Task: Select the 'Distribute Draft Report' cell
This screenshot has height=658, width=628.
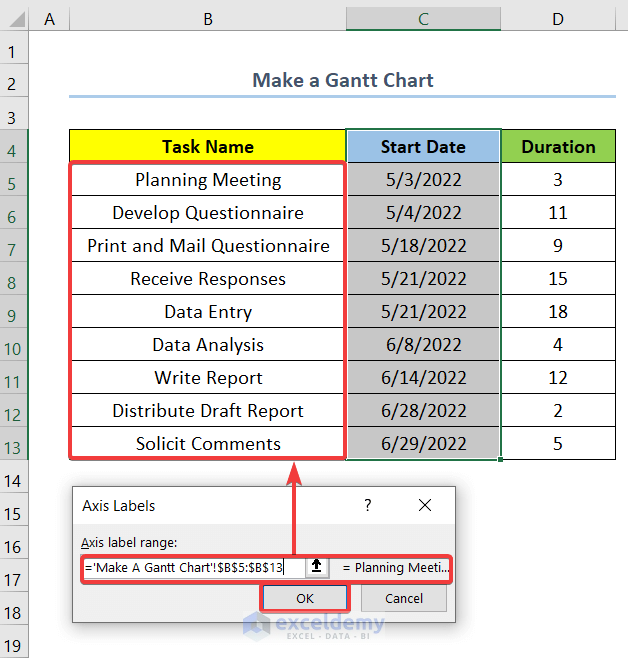Action: pos(208,410)
